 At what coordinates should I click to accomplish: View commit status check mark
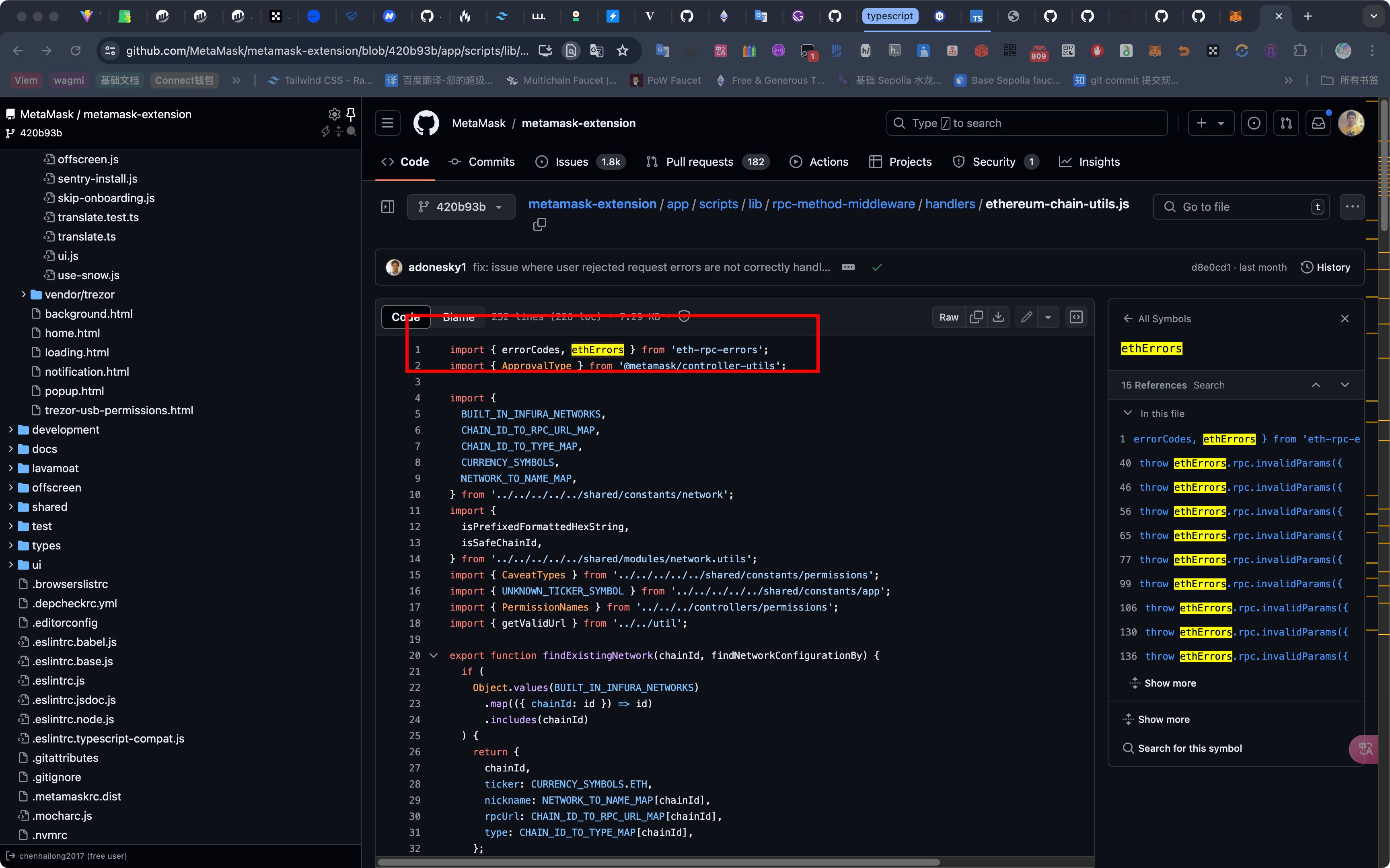pos(877,267)
